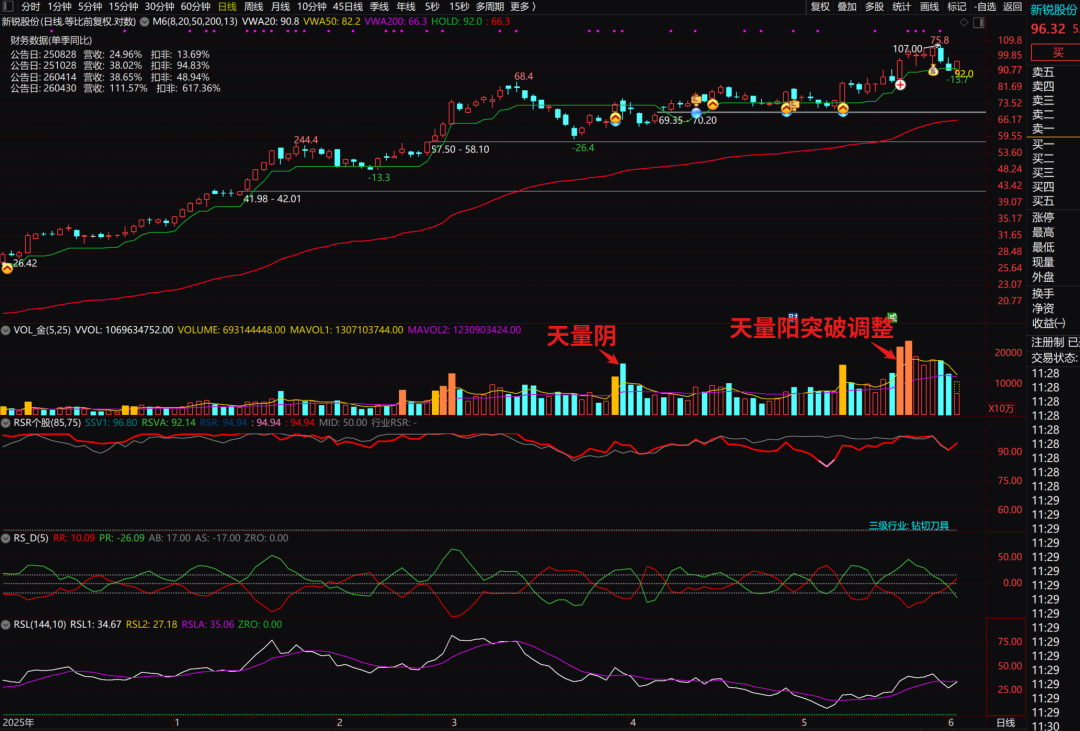Open the RSL indicator dropdown arrow
This screenshot has width=1080, height=731.
click(6, 624)
